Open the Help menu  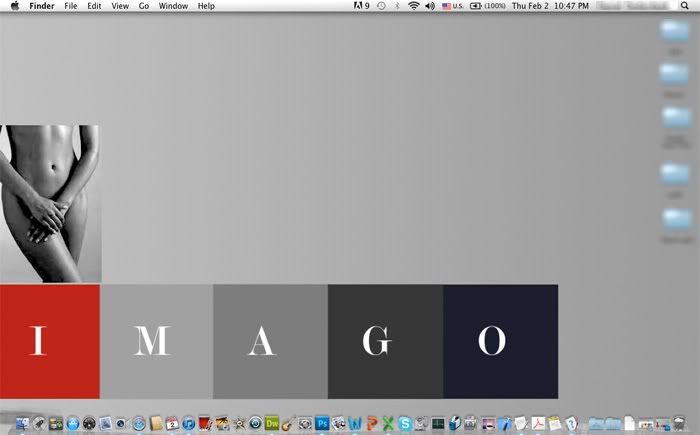tap(206, 6)
